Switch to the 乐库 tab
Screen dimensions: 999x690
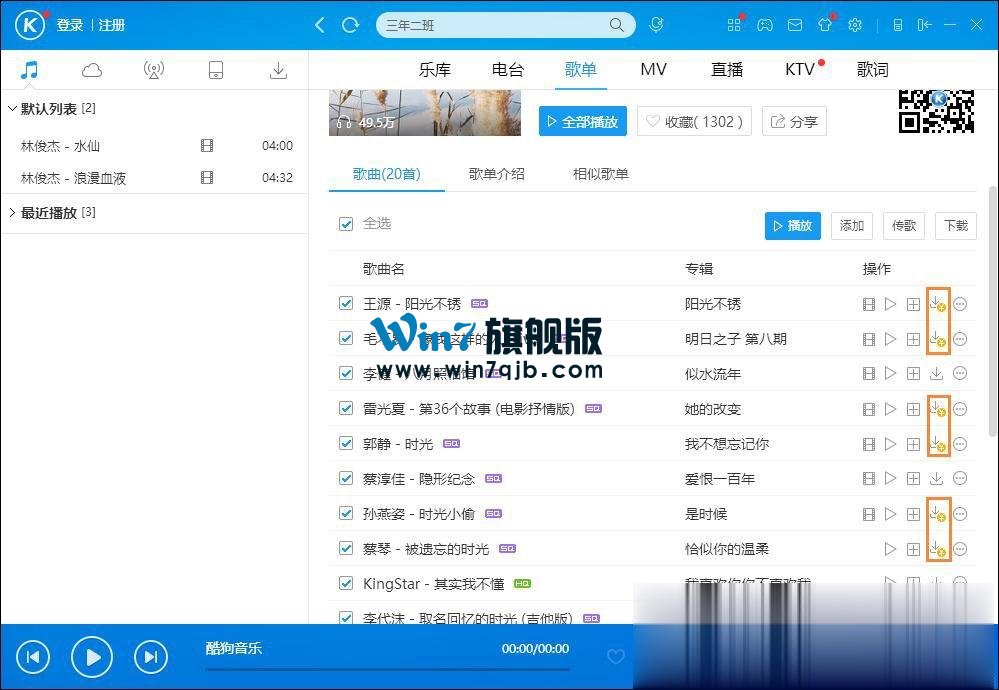pyautogui.click(x=435, y=70)
